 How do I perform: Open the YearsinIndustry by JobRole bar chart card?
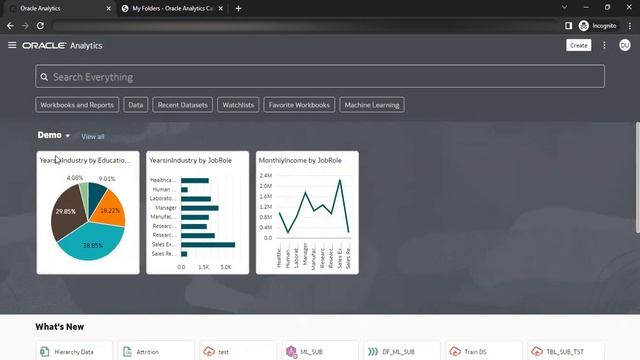point(198,213)
